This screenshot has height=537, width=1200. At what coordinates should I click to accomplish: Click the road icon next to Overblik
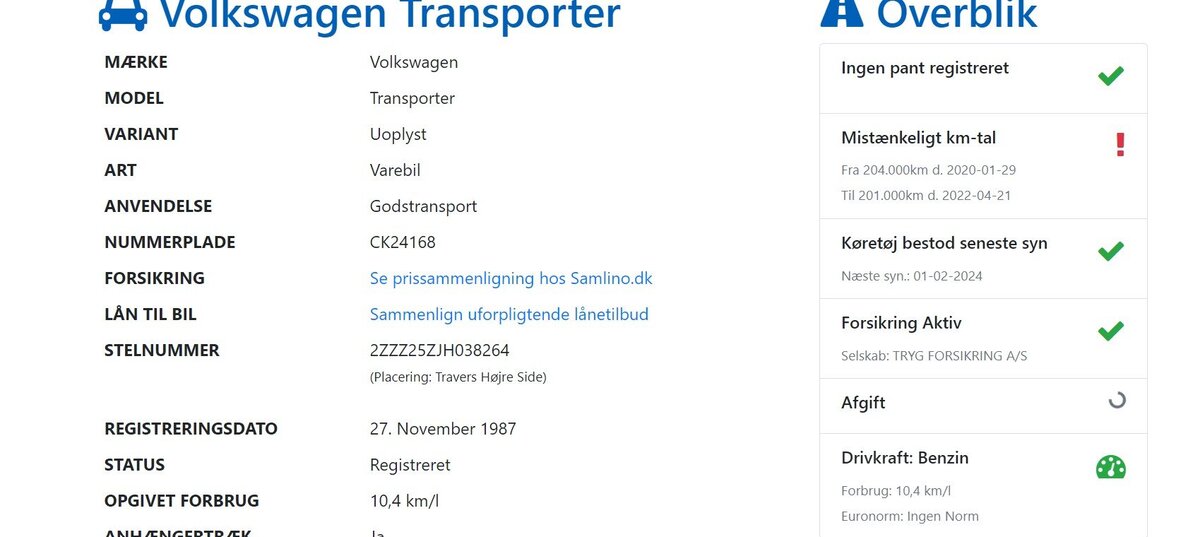click(x=841, y=12)
